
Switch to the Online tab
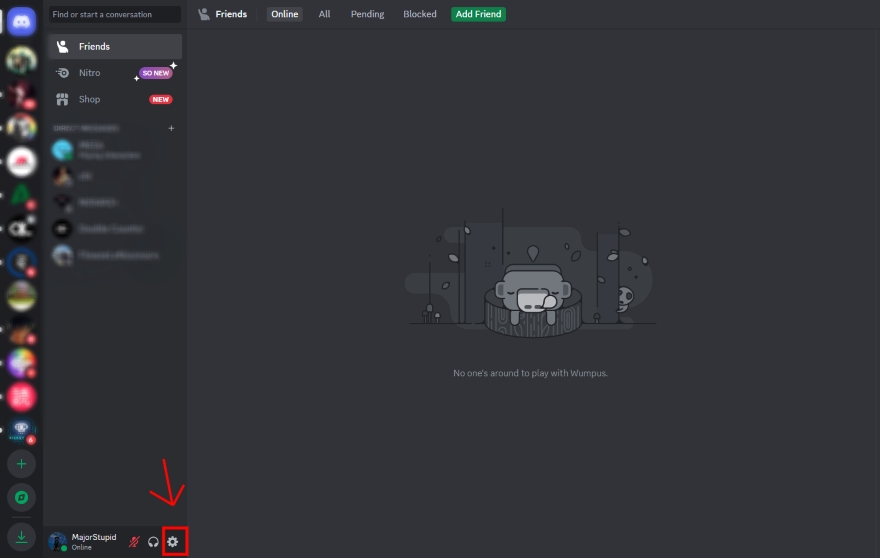tap(285, 14)
